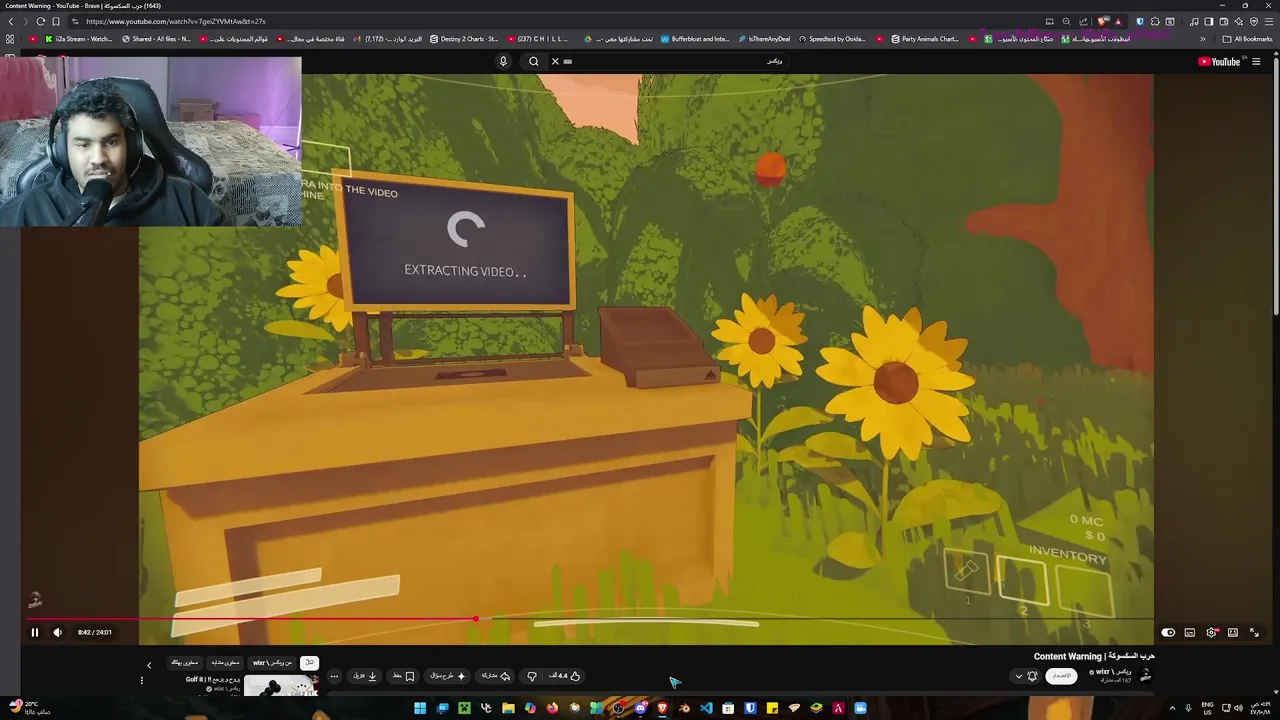This screenshot has width=1280, height=720.
Task: Click the white subscribe button
Action: point(1061,676)
